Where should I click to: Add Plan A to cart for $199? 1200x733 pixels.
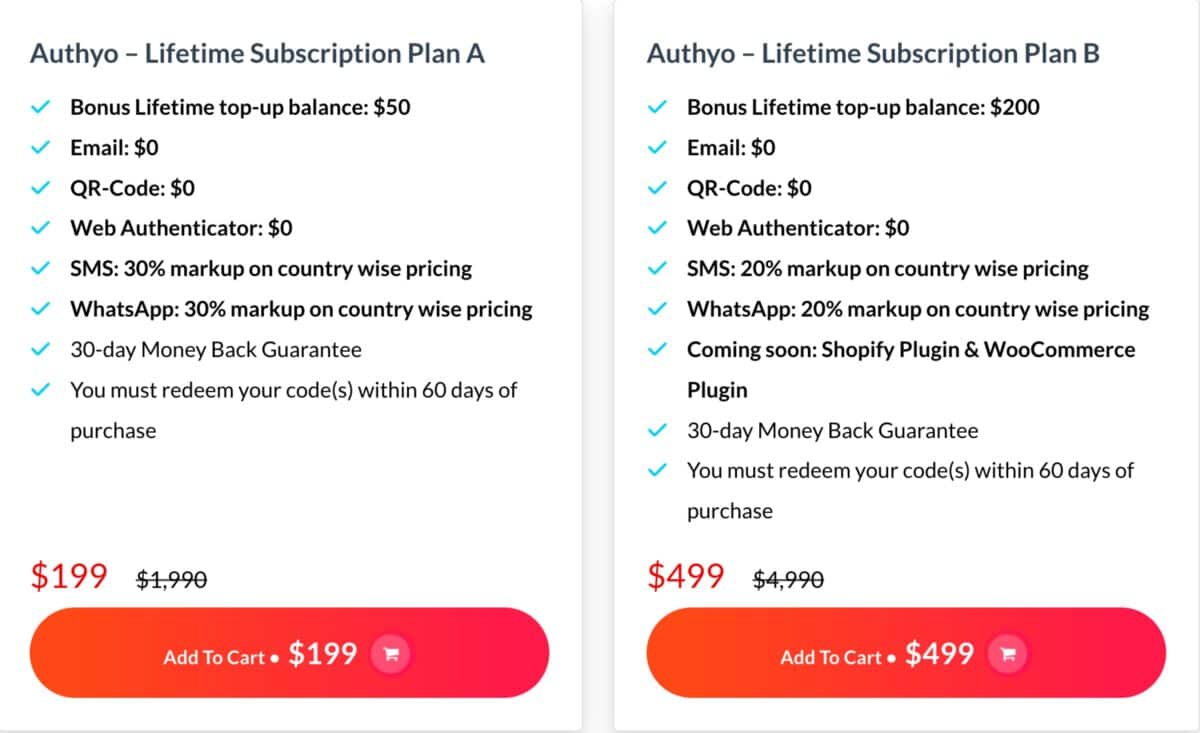289,653
